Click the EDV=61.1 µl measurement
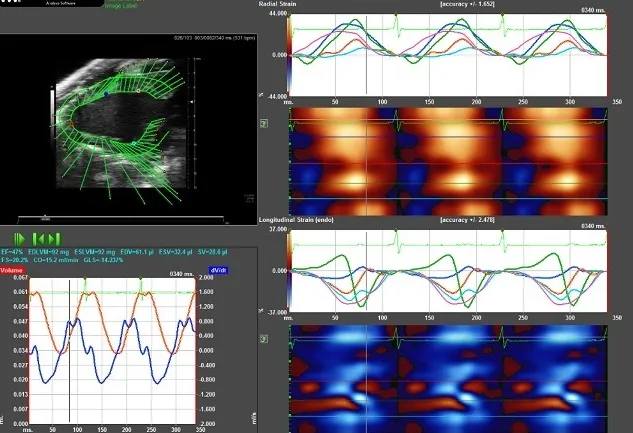633x433 pixels. tap(137, 252)
